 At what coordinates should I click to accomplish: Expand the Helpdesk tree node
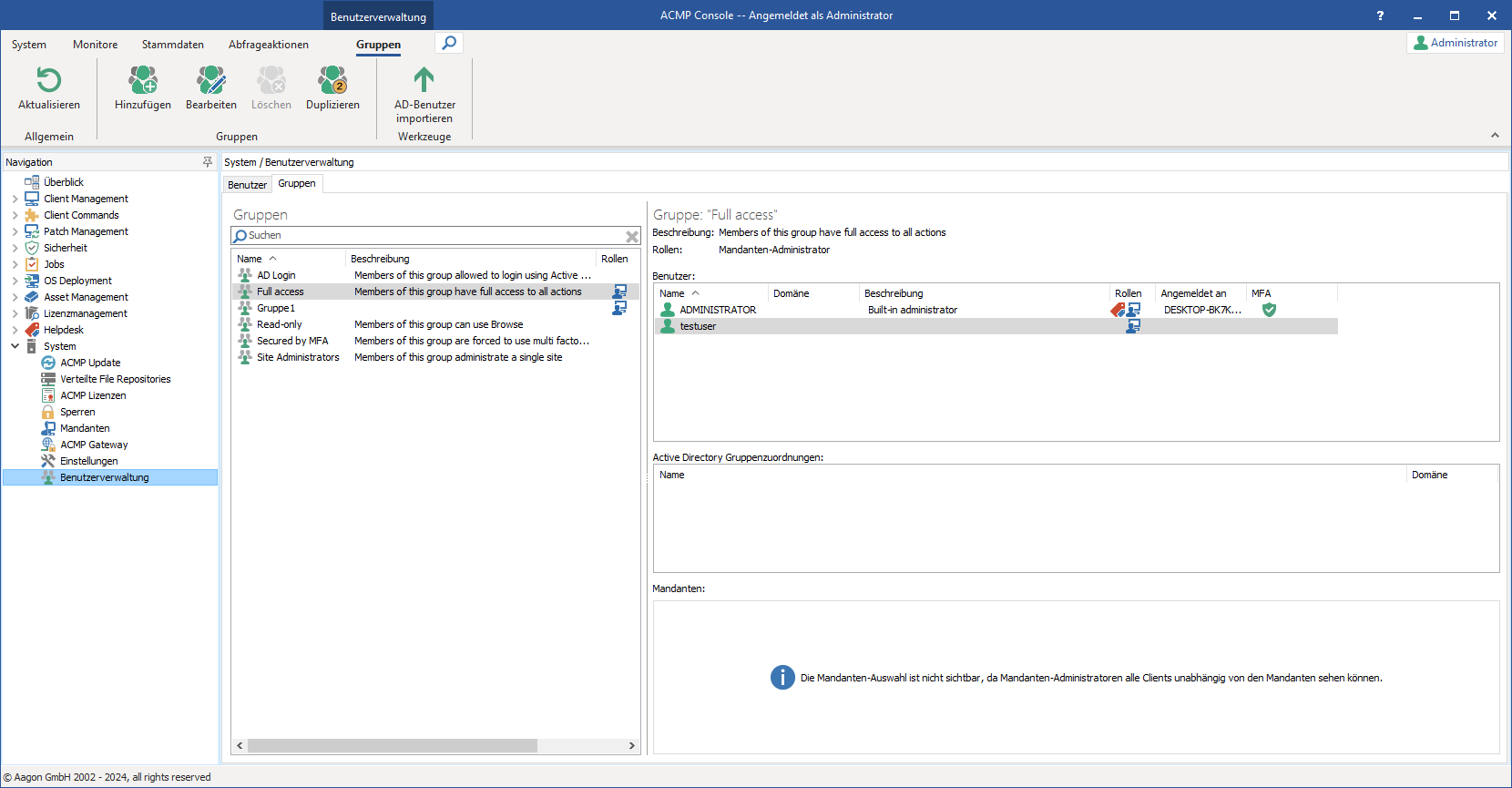tap(15, 330)
